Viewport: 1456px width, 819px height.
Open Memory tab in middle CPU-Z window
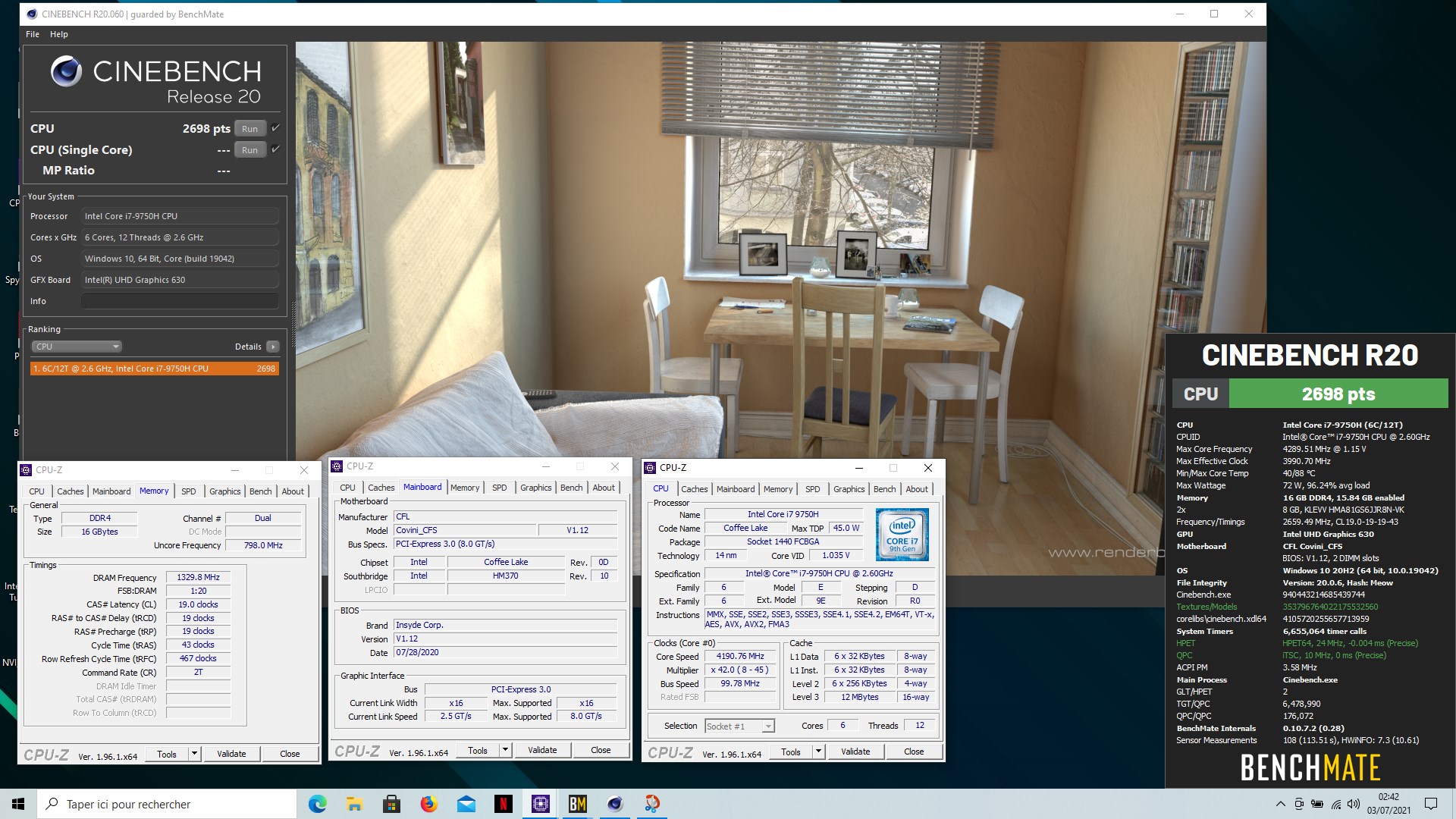point(465,488)
